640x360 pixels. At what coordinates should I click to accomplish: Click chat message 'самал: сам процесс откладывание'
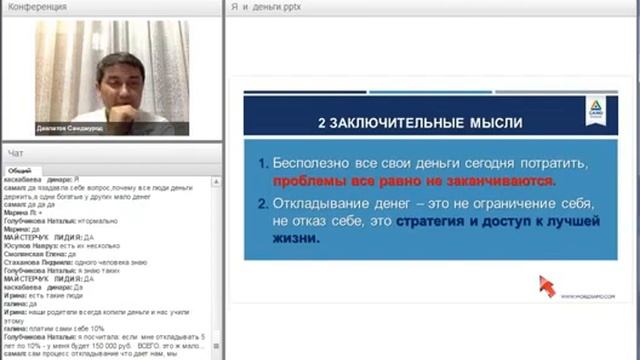pos(90,354)
